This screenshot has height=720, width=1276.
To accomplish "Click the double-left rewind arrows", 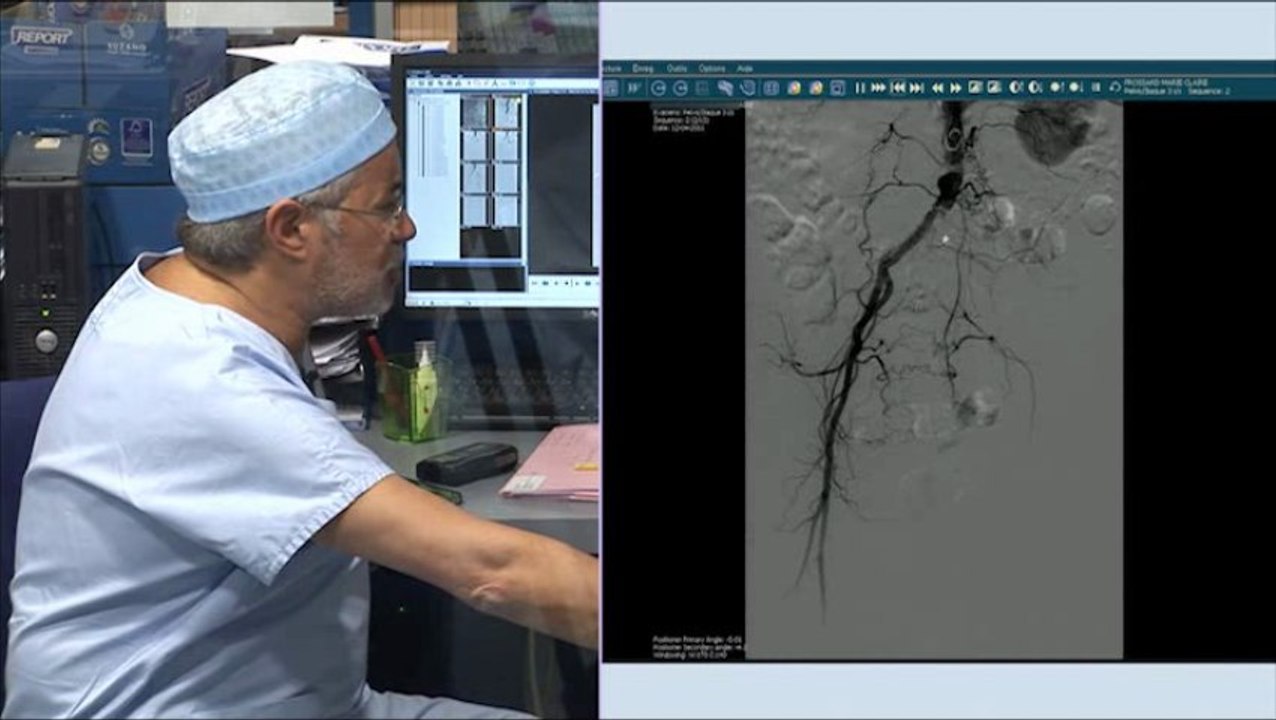I will tap(937, 88).
